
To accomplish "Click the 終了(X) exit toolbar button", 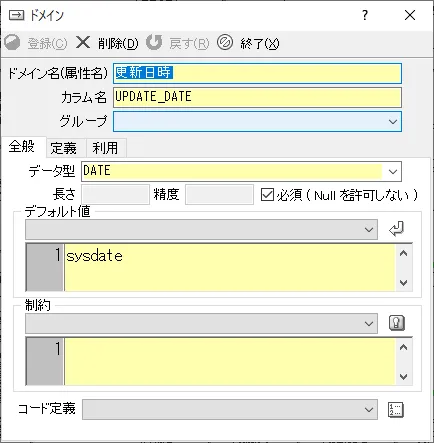I will click(248, 43).
